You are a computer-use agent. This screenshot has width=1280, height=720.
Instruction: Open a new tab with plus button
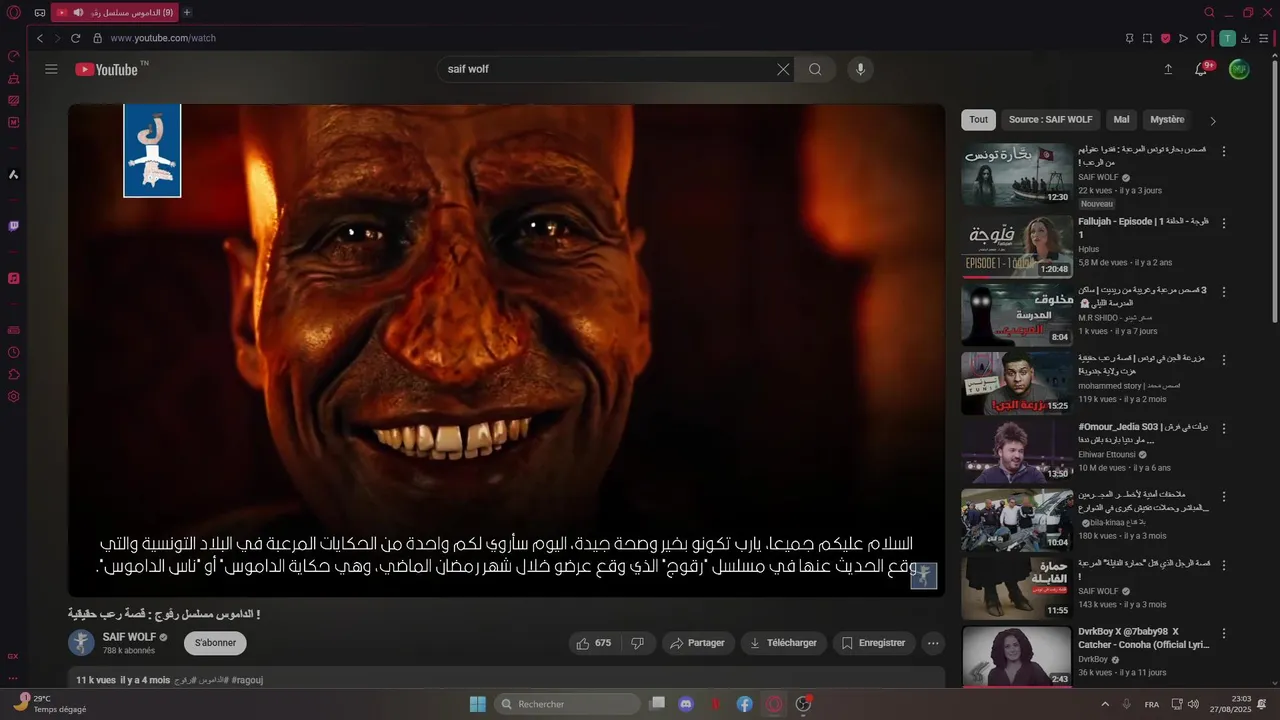pos(187,12)
